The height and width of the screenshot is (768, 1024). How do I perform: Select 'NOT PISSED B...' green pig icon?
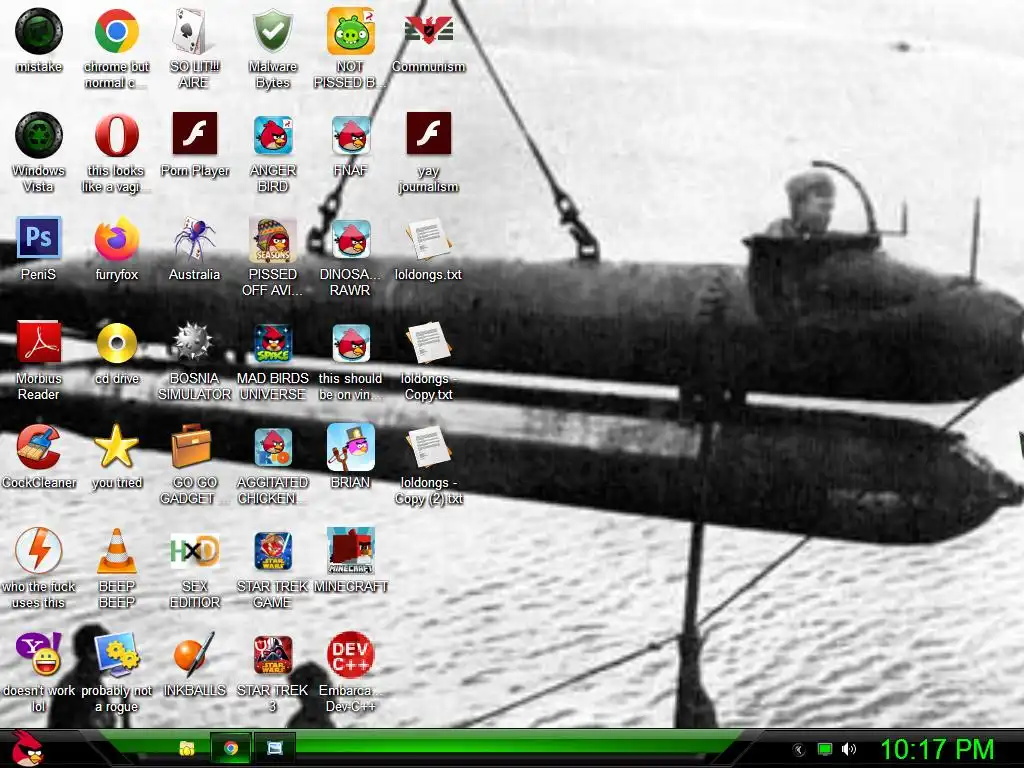351,31
